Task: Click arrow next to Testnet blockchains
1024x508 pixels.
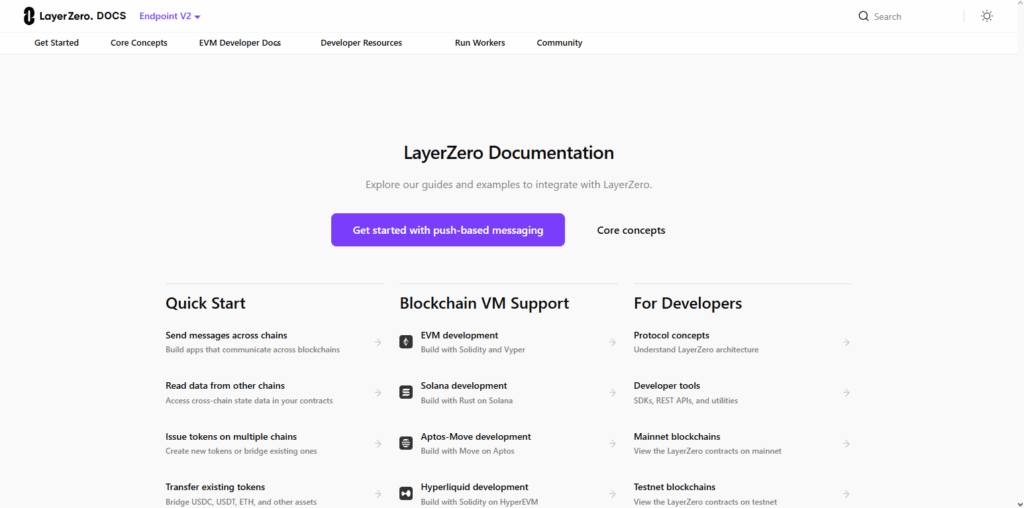Action: 846,494
